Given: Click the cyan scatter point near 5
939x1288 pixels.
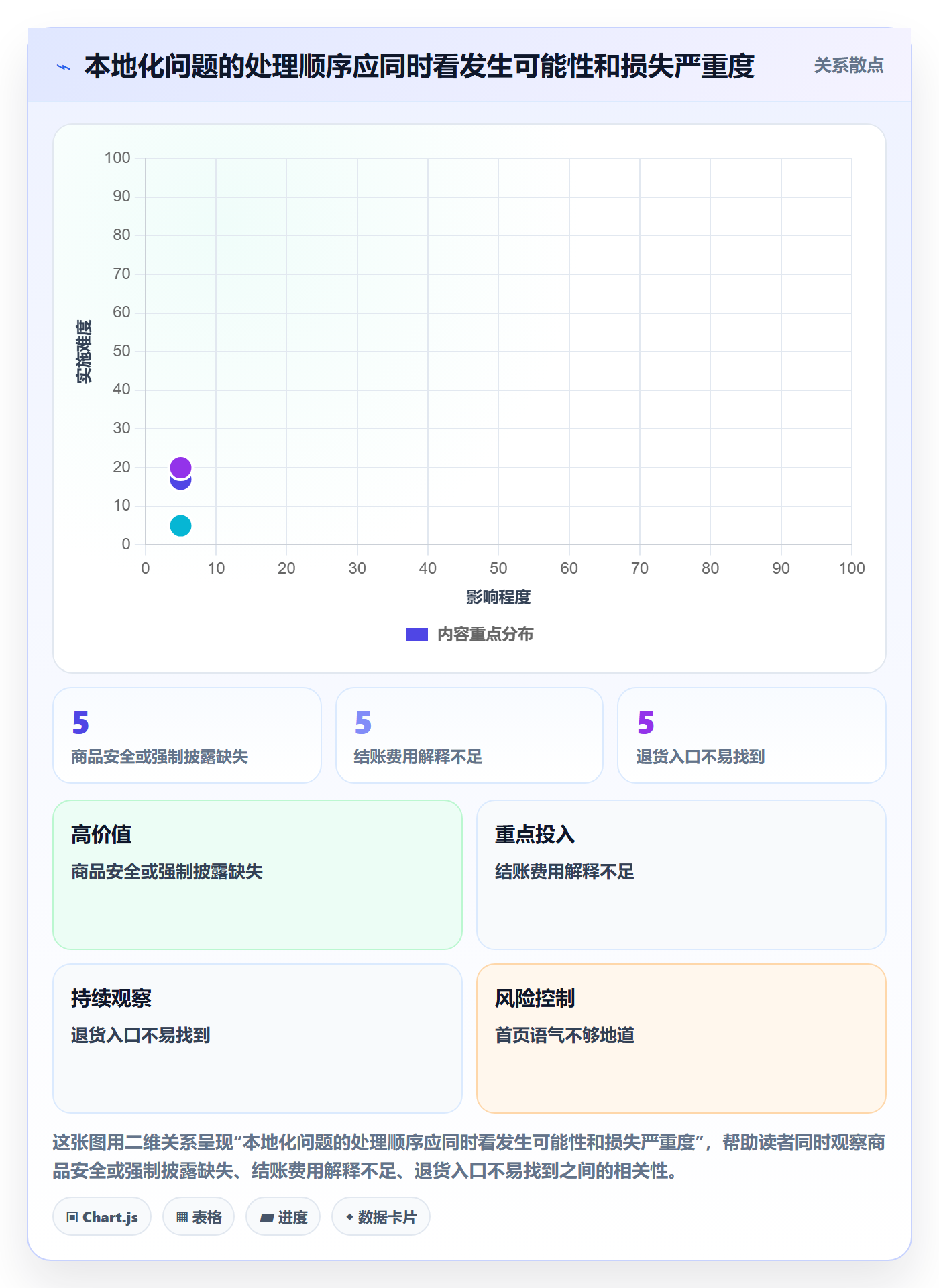Looking at the screenshot, I should tap(180, 525).
